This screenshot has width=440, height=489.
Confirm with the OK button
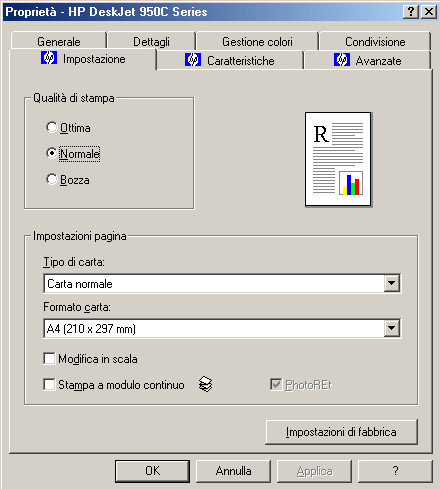[x=152, y=471]
